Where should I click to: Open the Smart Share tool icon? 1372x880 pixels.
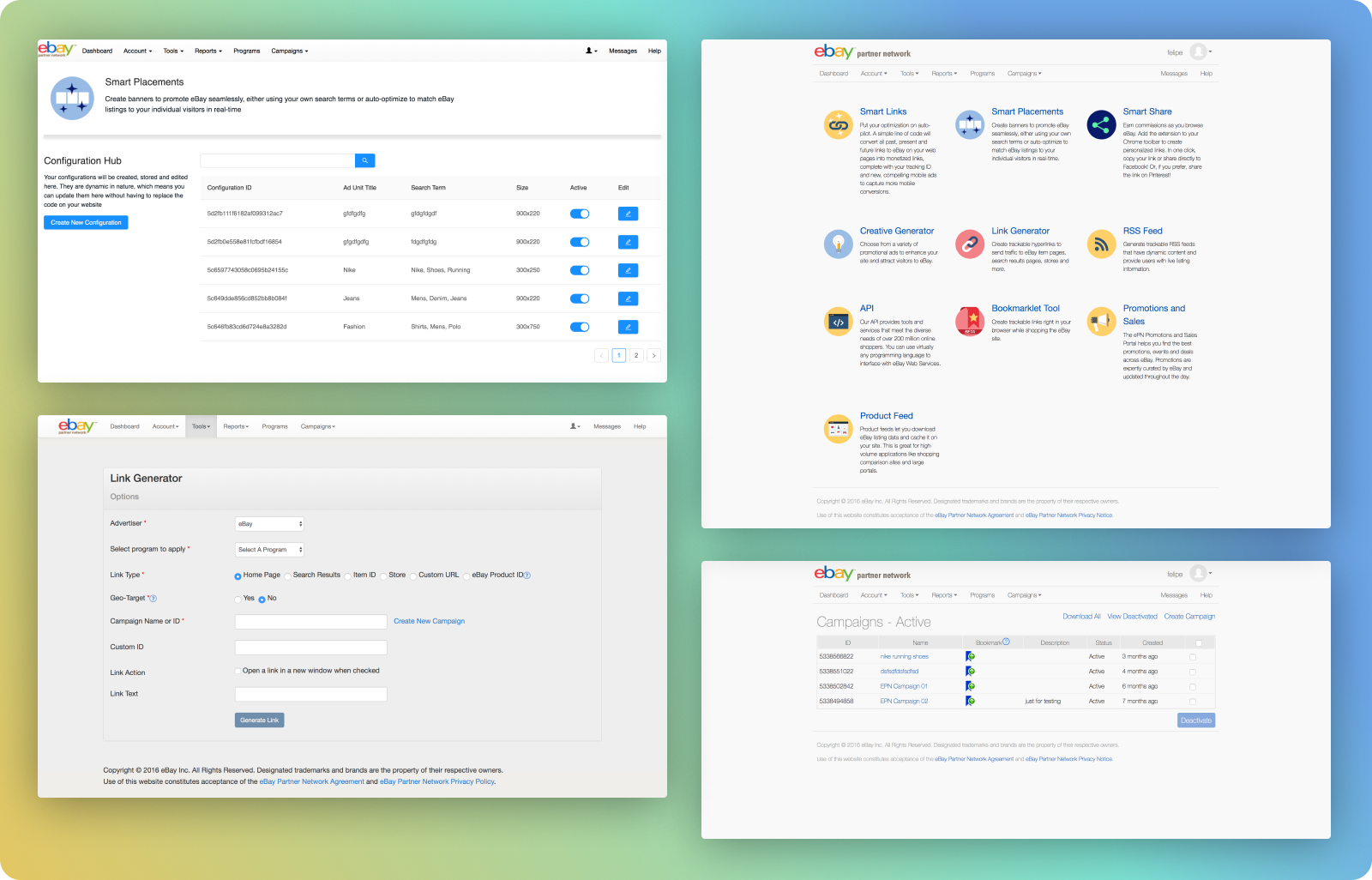1101,125
